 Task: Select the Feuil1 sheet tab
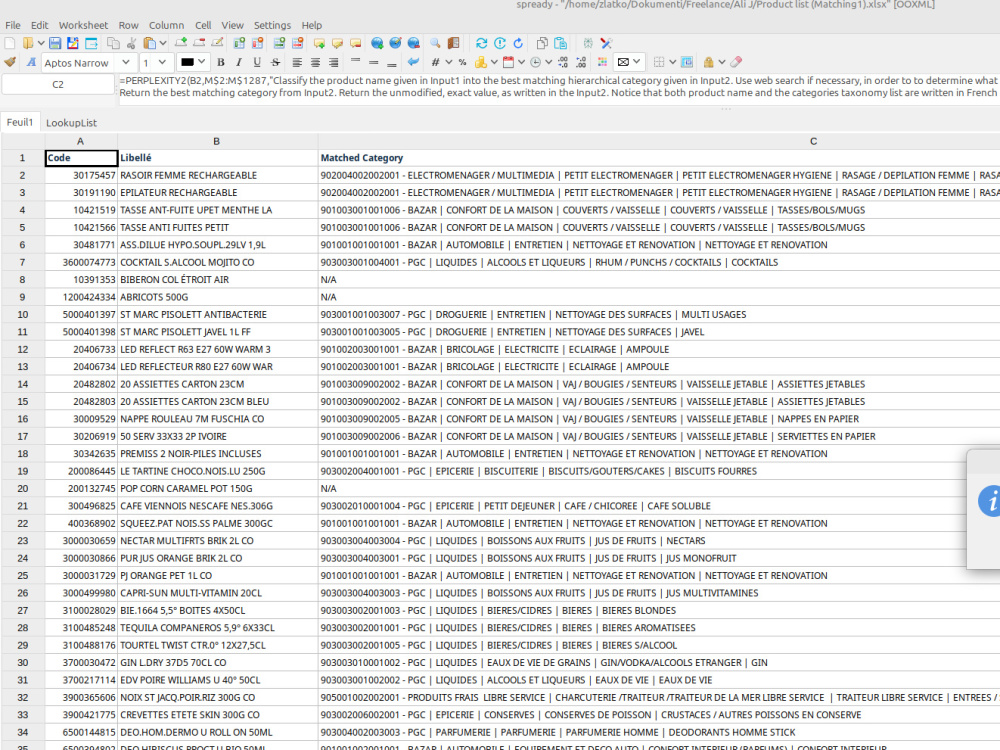pyautogui.click(x=20, y=122)
